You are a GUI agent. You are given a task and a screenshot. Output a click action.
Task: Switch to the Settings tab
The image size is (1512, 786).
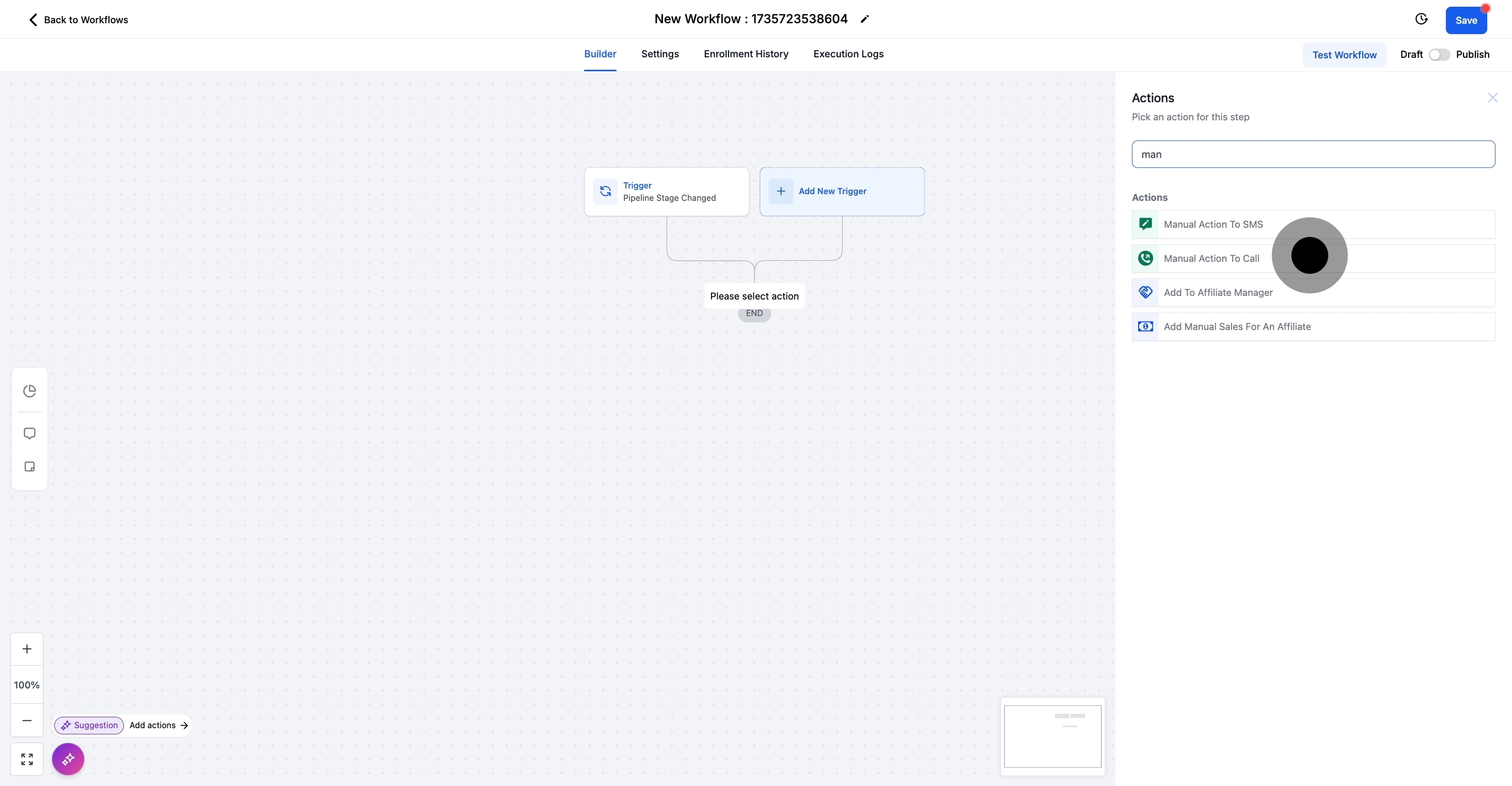coord(660,54)
